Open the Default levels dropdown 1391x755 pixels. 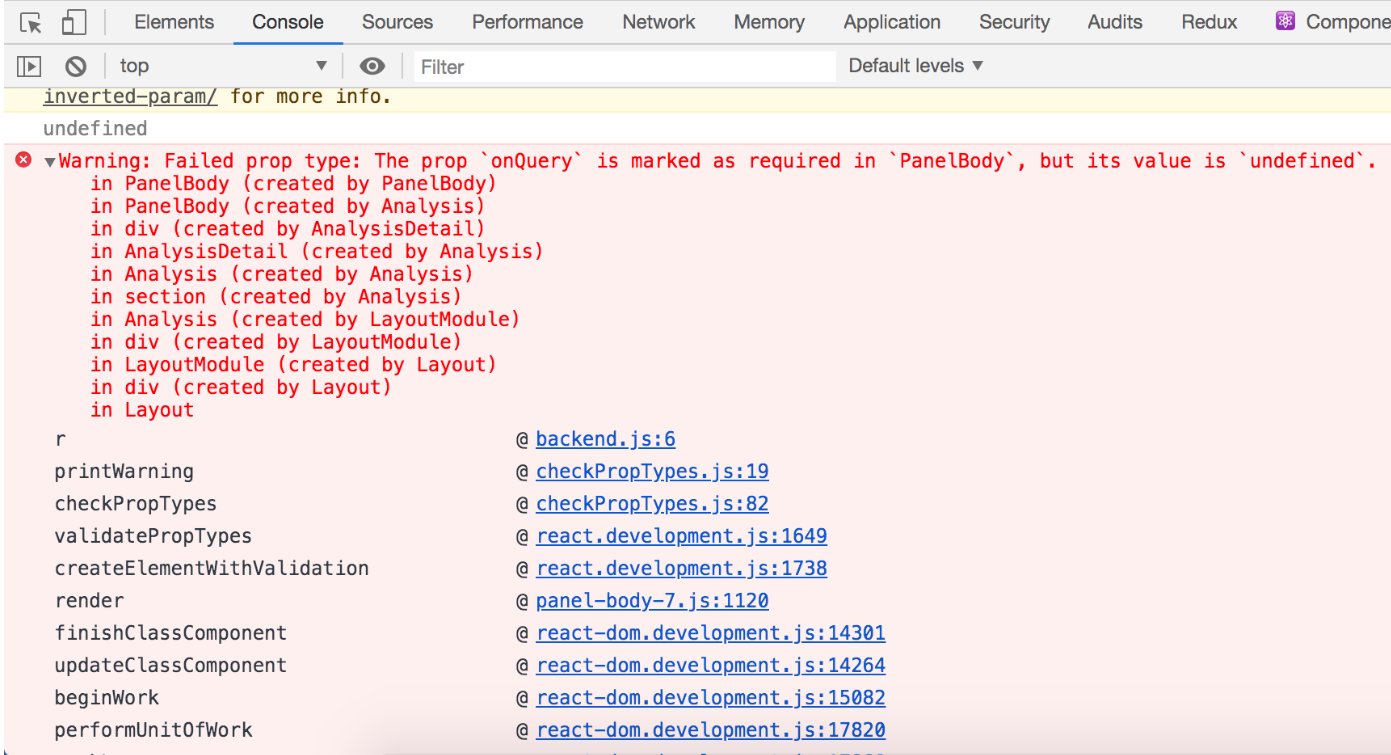tap(916, 66)
